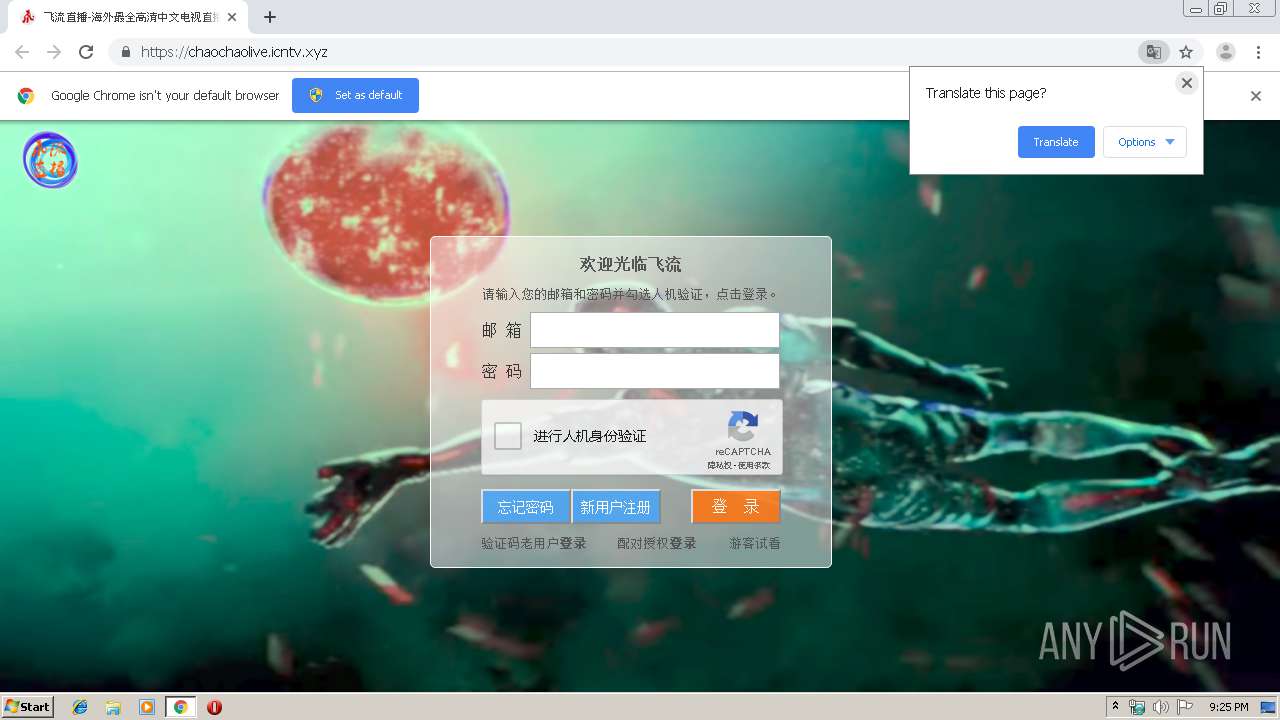Viewport: 1280px width, 720px height.
Task: Dismiss the default browser info bar
Action: tap(1256, 96)
